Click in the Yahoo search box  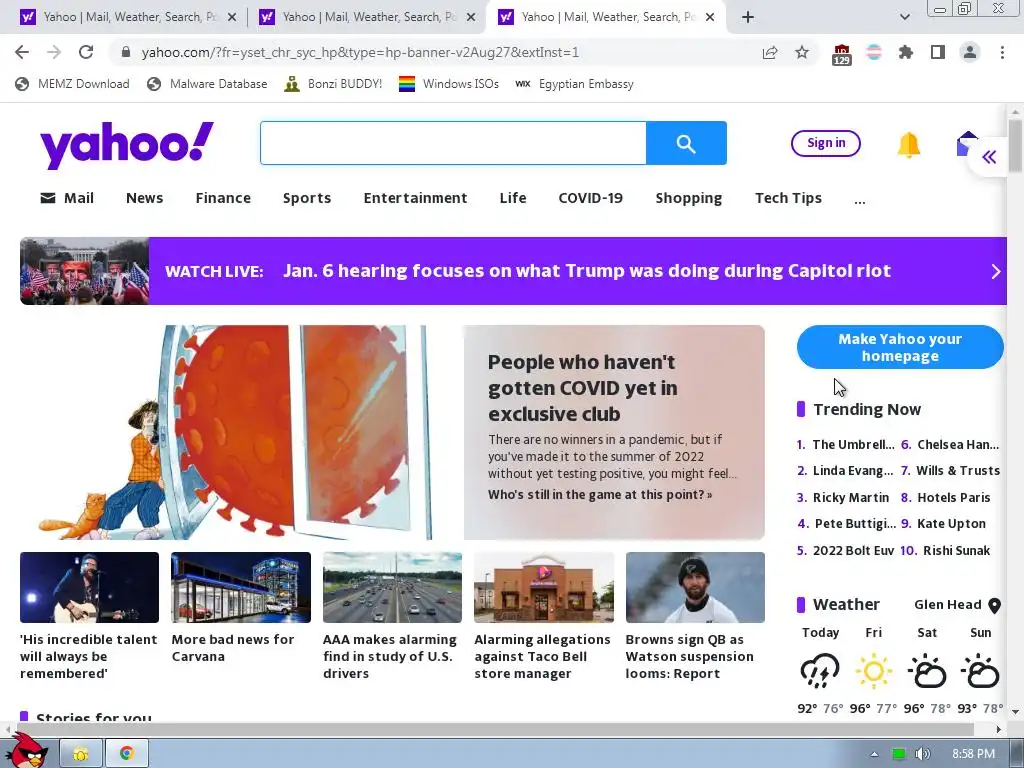[x=453, y=143]
